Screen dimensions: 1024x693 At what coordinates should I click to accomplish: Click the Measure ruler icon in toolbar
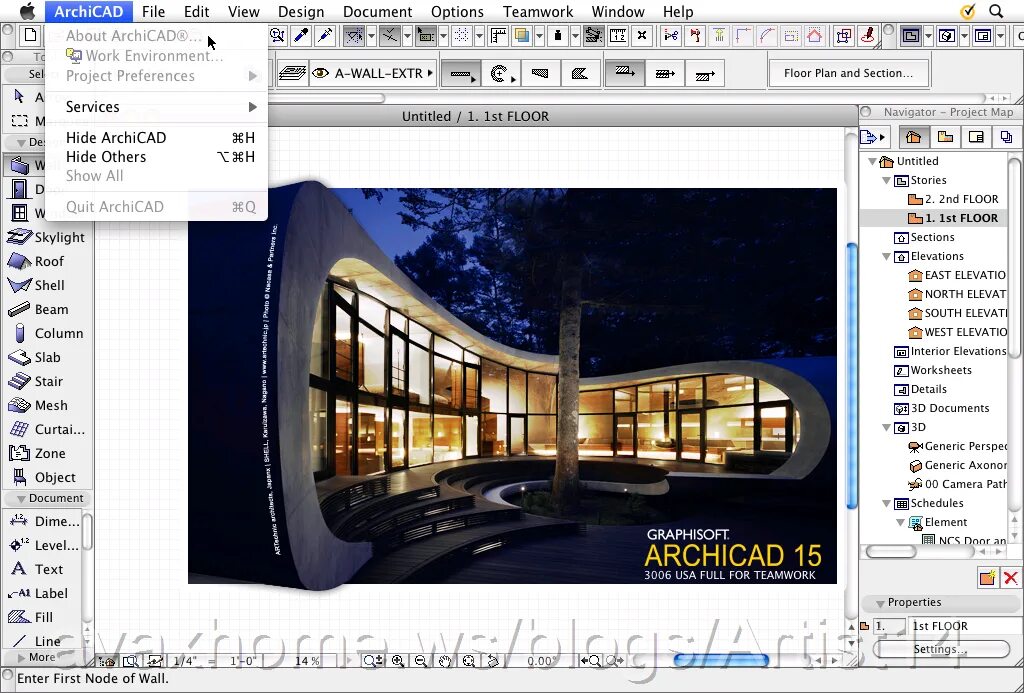click(618, 35)
